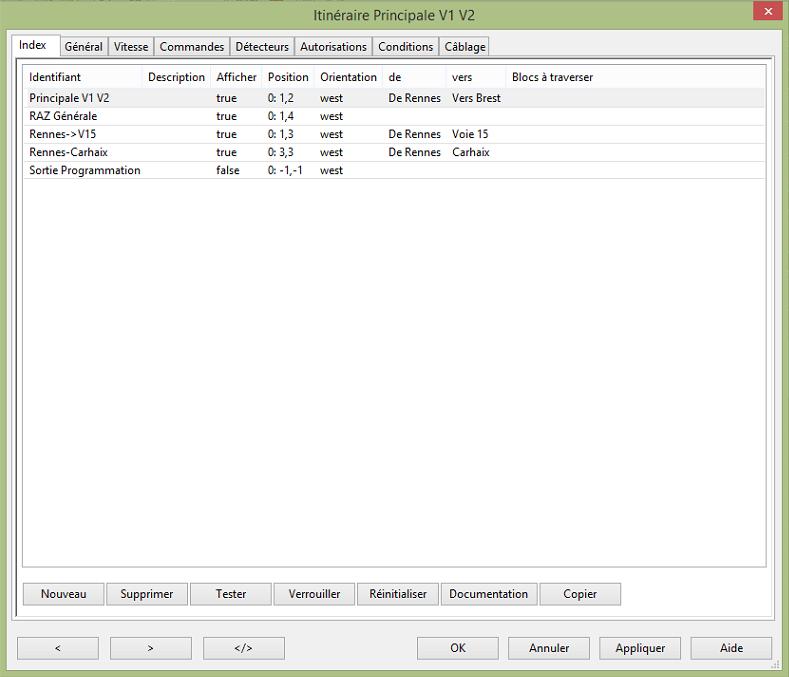The image size is (789, 677).
Task: Open the Détecteurs tab
Action: pos(262,47)
